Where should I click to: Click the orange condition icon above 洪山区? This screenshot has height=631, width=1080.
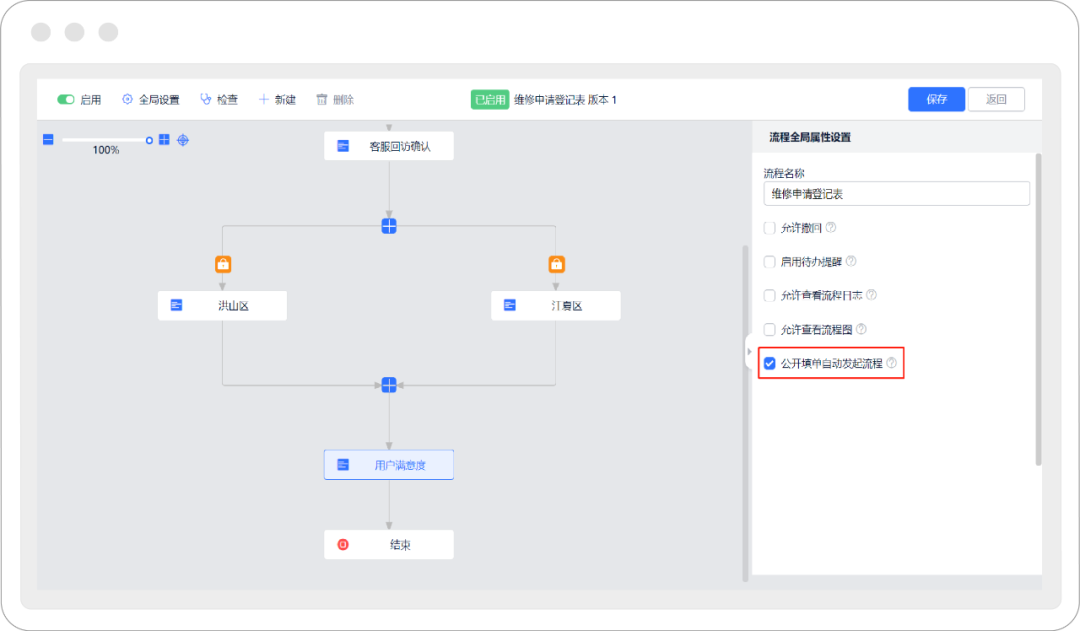pyautogui.click(x=223, y=265)
